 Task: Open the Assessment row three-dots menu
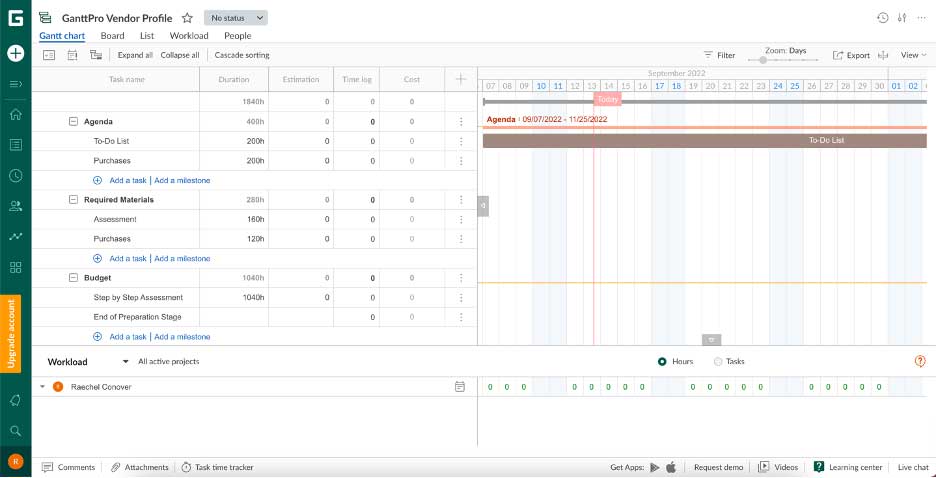tap(461, 220)
